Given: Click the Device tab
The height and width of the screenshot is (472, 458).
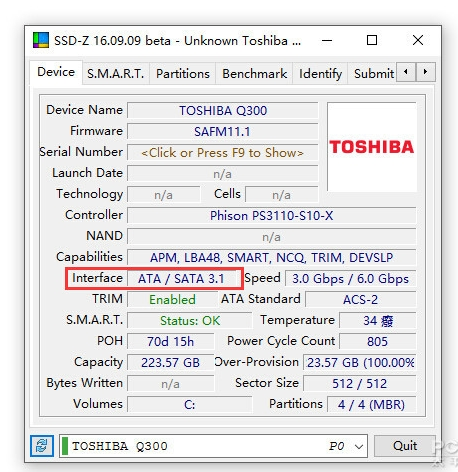Looking at the screenshot, I should [56, 72].
